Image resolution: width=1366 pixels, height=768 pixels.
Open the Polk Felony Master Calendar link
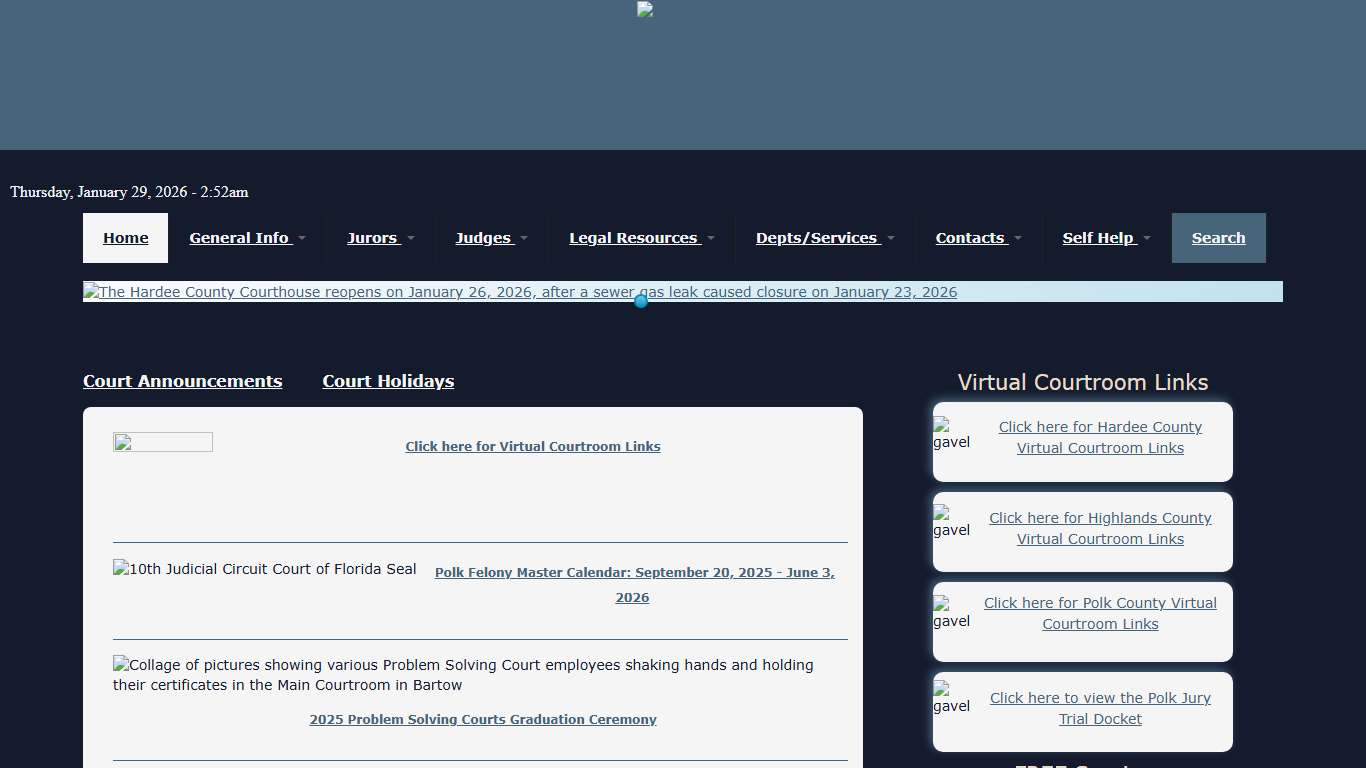[x=634, y=585]
